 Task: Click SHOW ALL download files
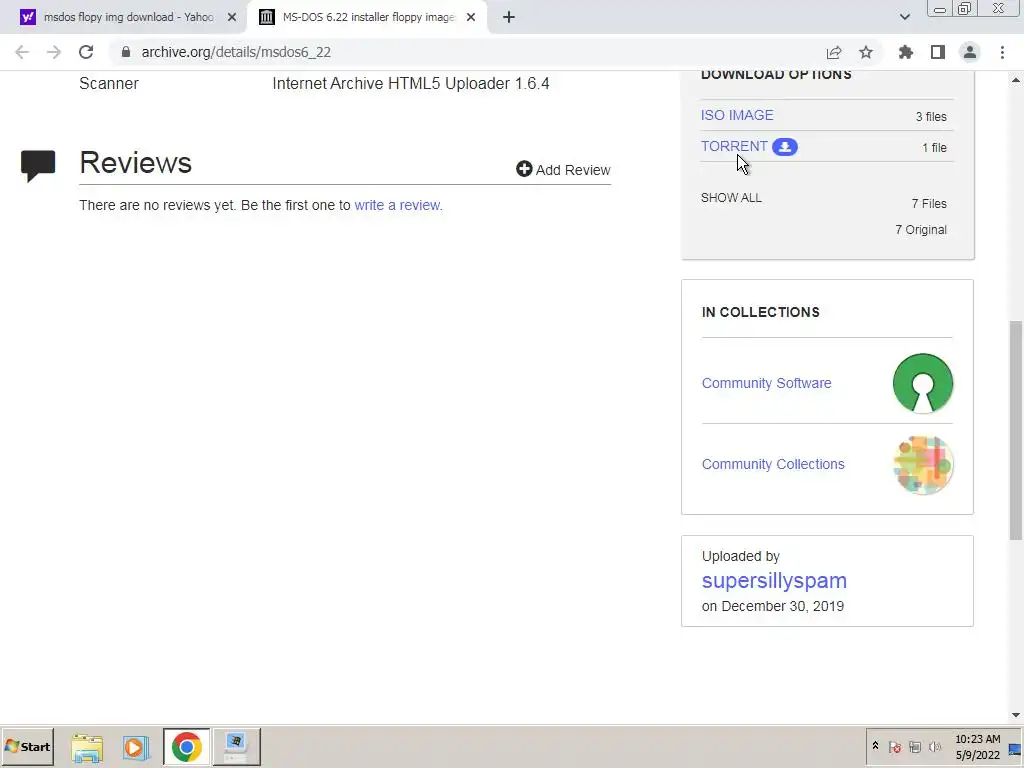pos(731,198)
